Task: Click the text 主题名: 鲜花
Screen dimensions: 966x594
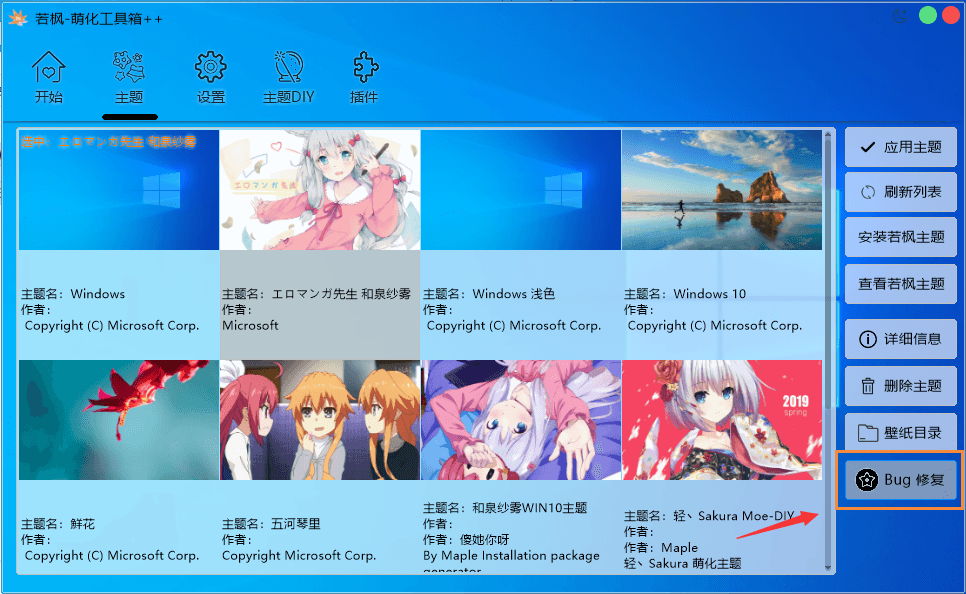Action: 58,524
